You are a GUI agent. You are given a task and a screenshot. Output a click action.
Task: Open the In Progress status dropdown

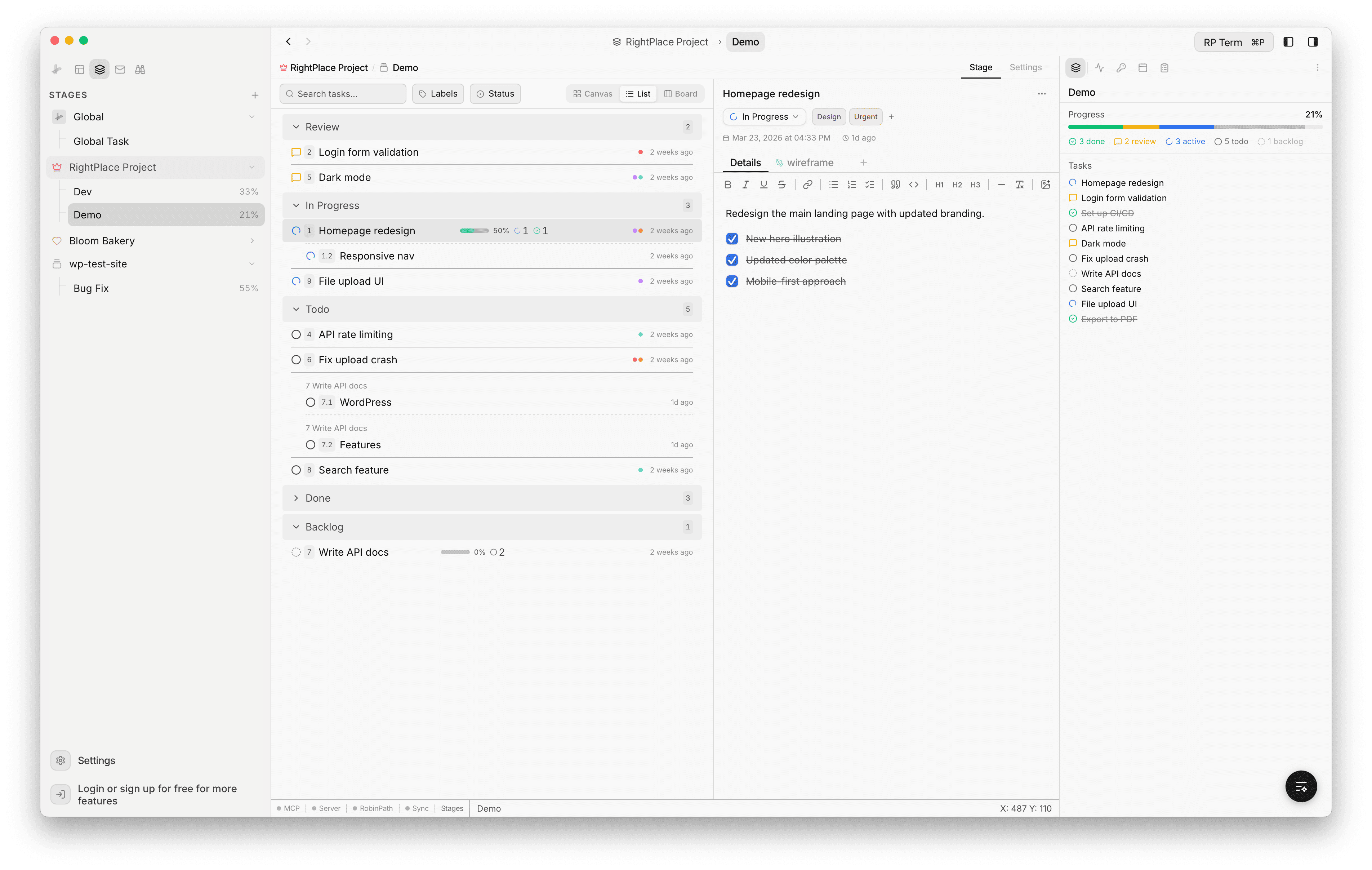(764, 116)
